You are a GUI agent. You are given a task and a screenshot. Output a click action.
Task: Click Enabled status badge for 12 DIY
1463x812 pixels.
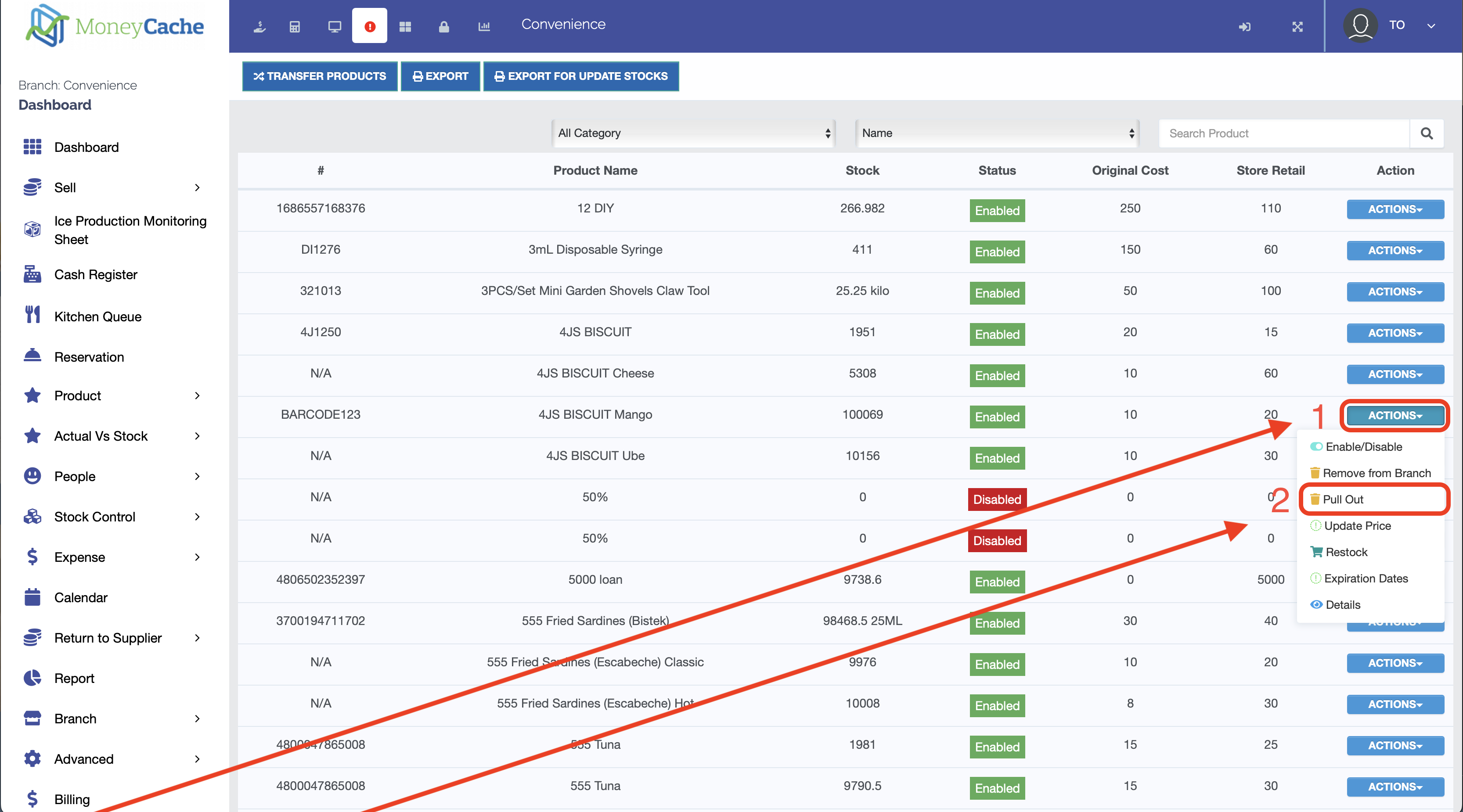[997, 211]
